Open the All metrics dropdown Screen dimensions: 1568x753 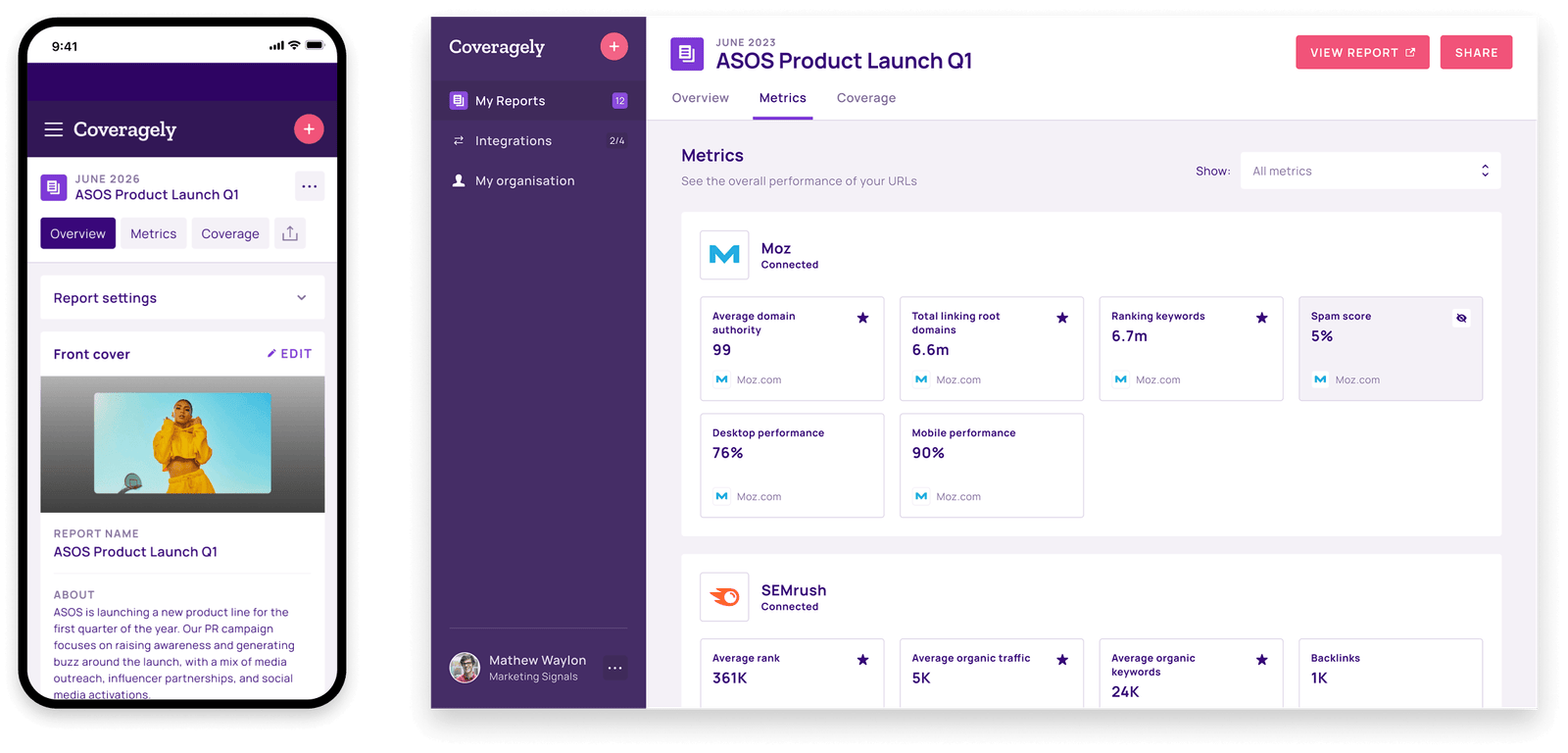[x=1370, y=171]
